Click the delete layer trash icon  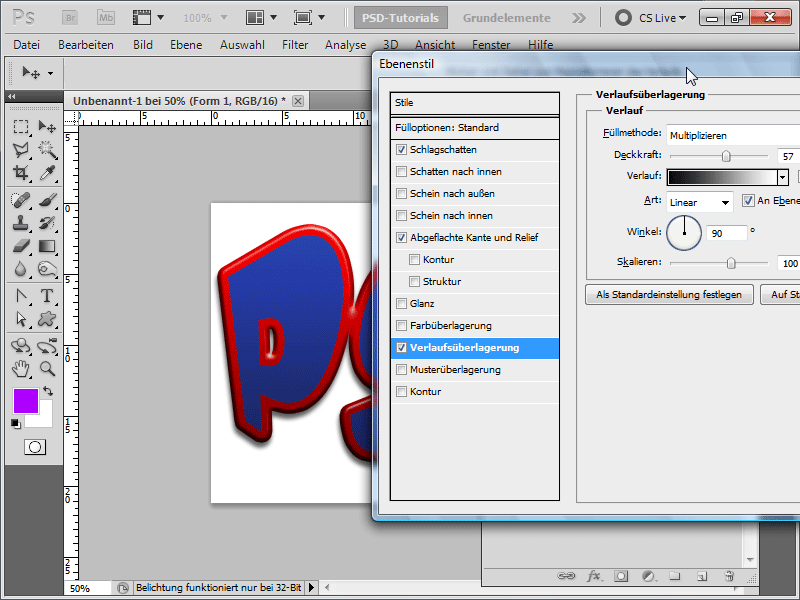(x=729, y=576)
